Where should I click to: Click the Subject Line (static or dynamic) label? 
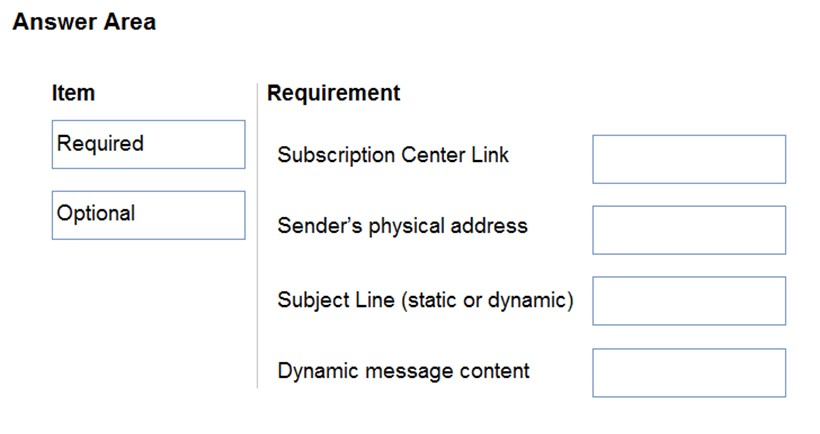[426, 300]
